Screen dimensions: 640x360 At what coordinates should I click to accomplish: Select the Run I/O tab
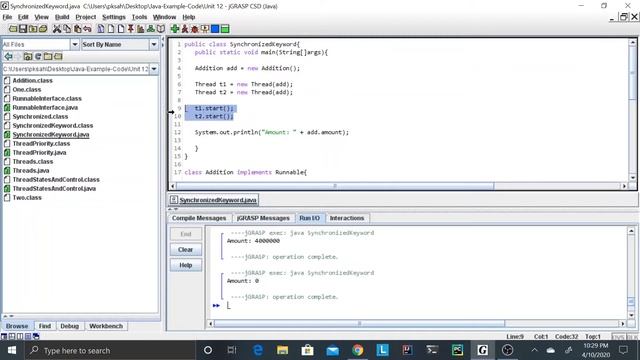pyautogui.click(x=309, y=218)
